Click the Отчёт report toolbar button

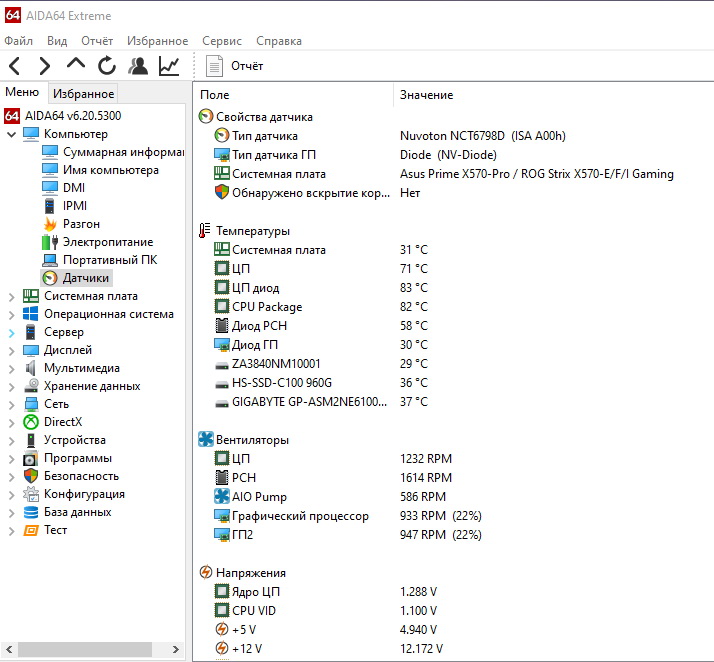[235, 66]
